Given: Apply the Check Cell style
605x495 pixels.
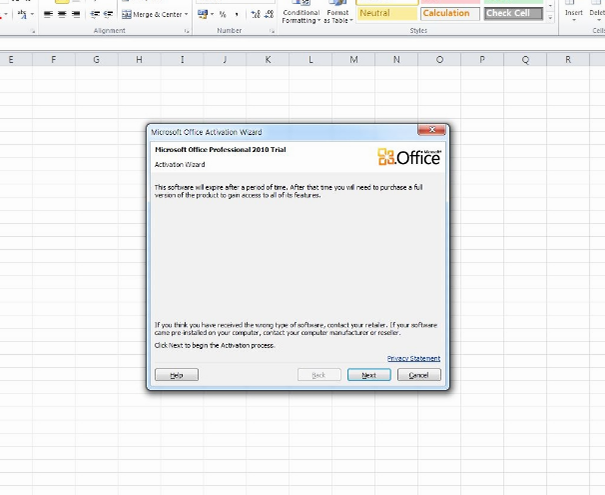Looking at the screenshot, I should [x=514, y=13].
